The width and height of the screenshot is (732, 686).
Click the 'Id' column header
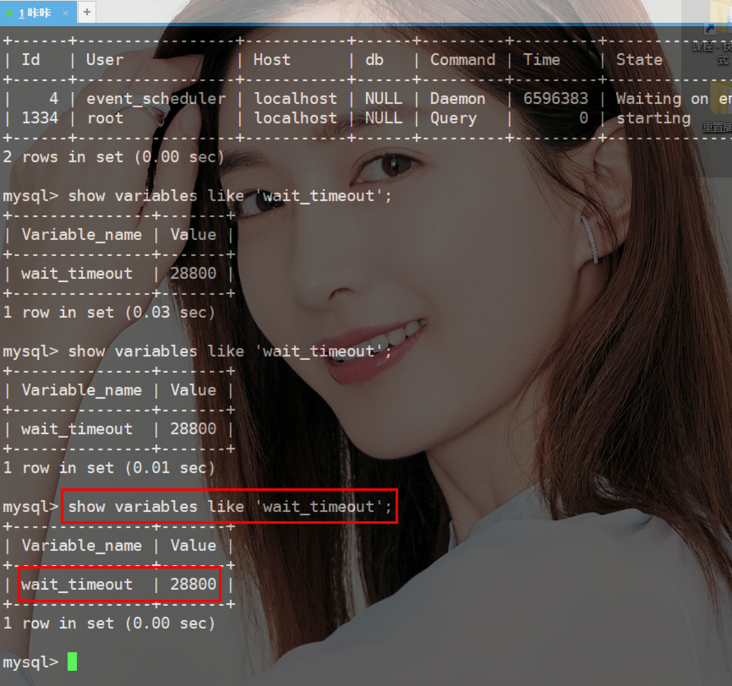point(31,60)
